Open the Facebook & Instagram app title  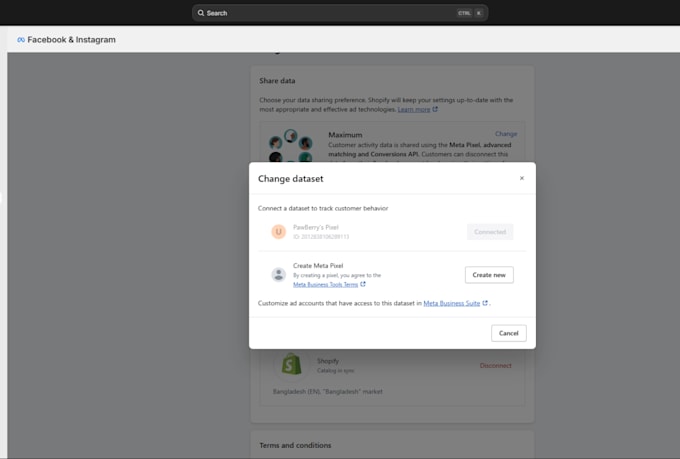coord(72,40)
